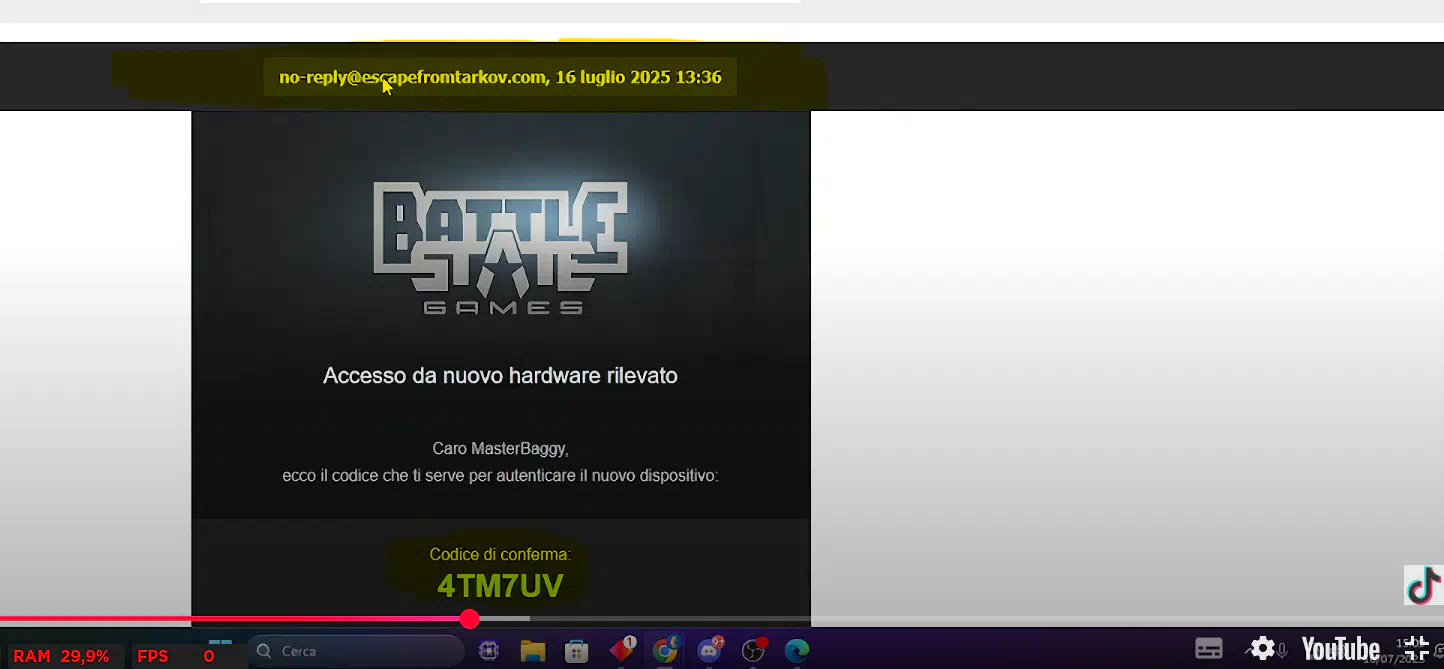Toggle subtitles button in video player
Screen dimensions: 1444x669
(1209, 648)
